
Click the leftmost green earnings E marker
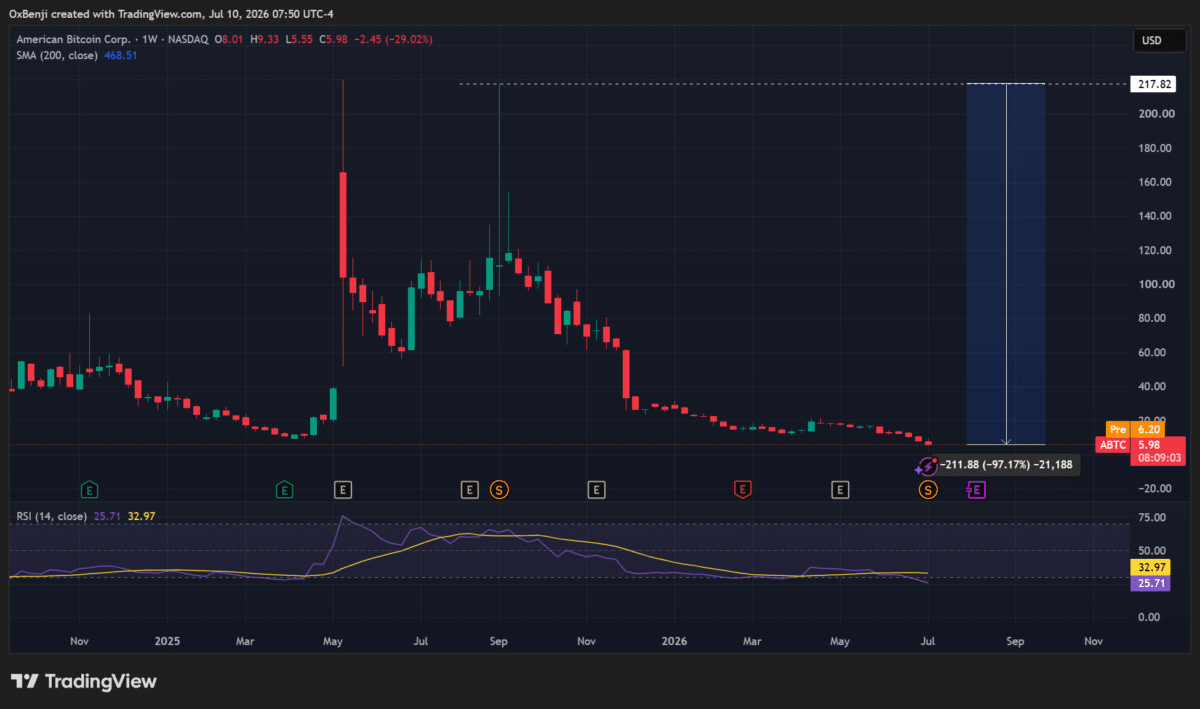click(90, 490)
